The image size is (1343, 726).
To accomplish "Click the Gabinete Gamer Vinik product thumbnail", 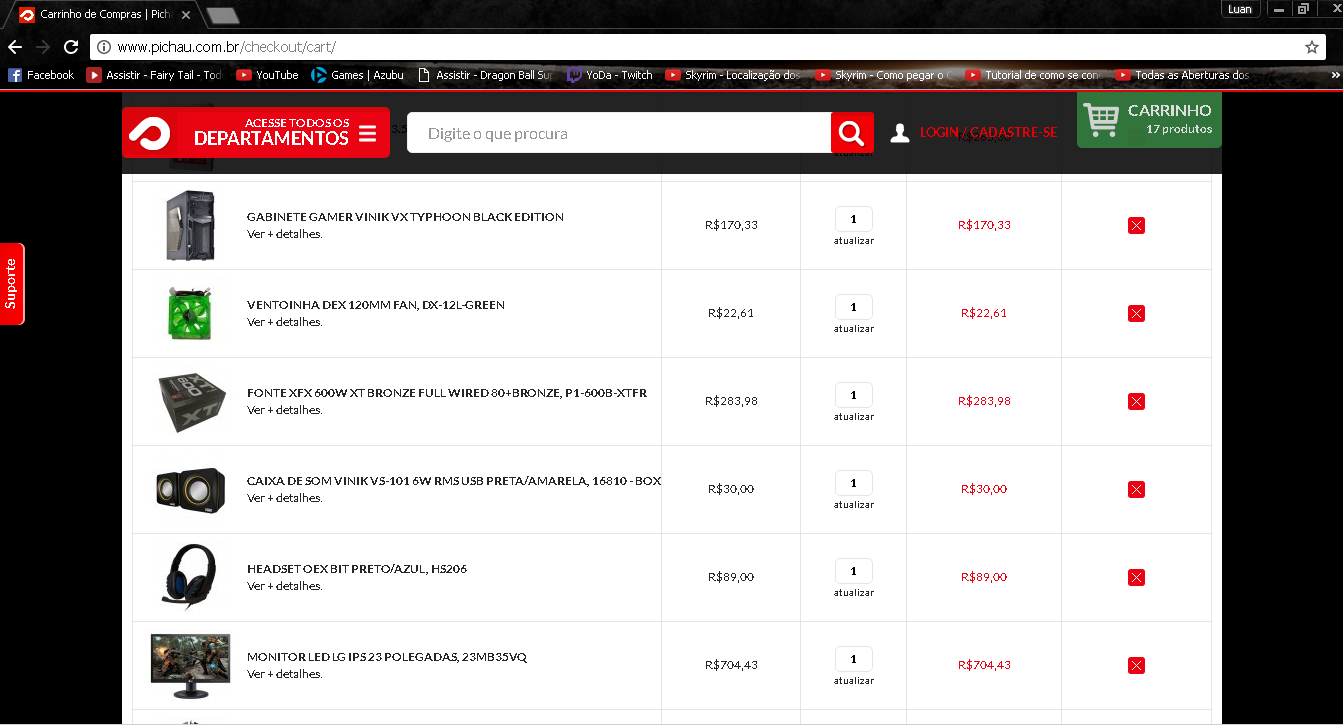I will [190, 225].
